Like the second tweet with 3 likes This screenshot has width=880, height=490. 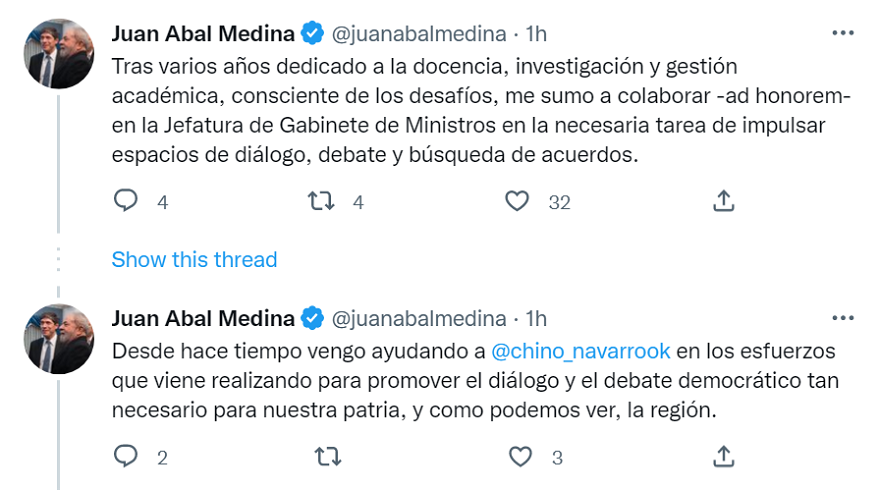520,457
